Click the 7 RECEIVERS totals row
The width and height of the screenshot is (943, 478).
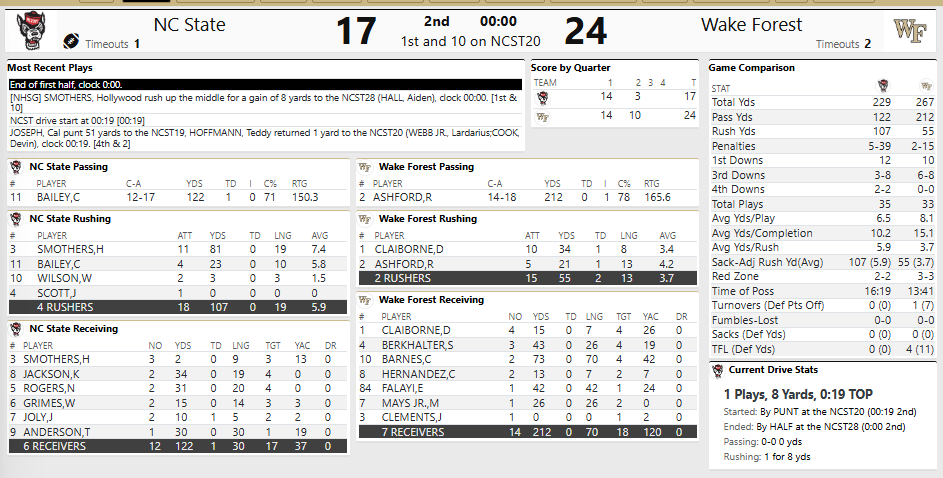click(x=527, y=432)
